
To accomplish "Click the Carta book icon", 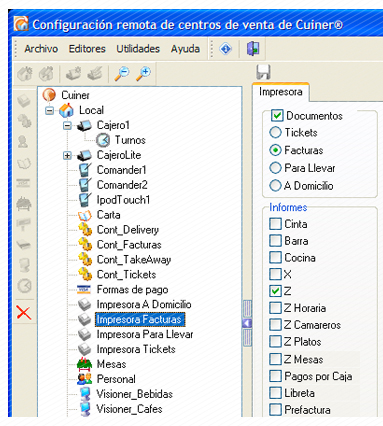I will [85, 215].
